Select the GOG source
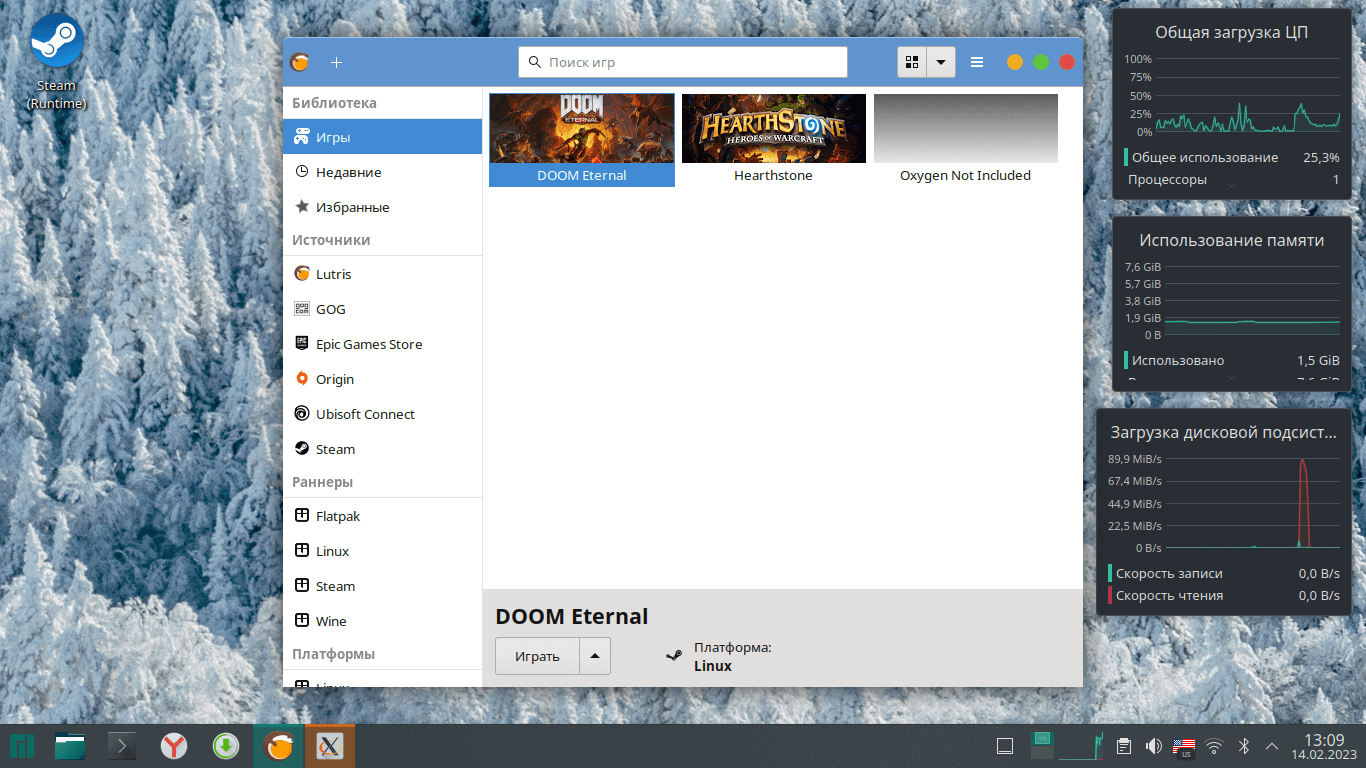The width and height of the screenshot is (1366, 768). [x=382, y=309]
